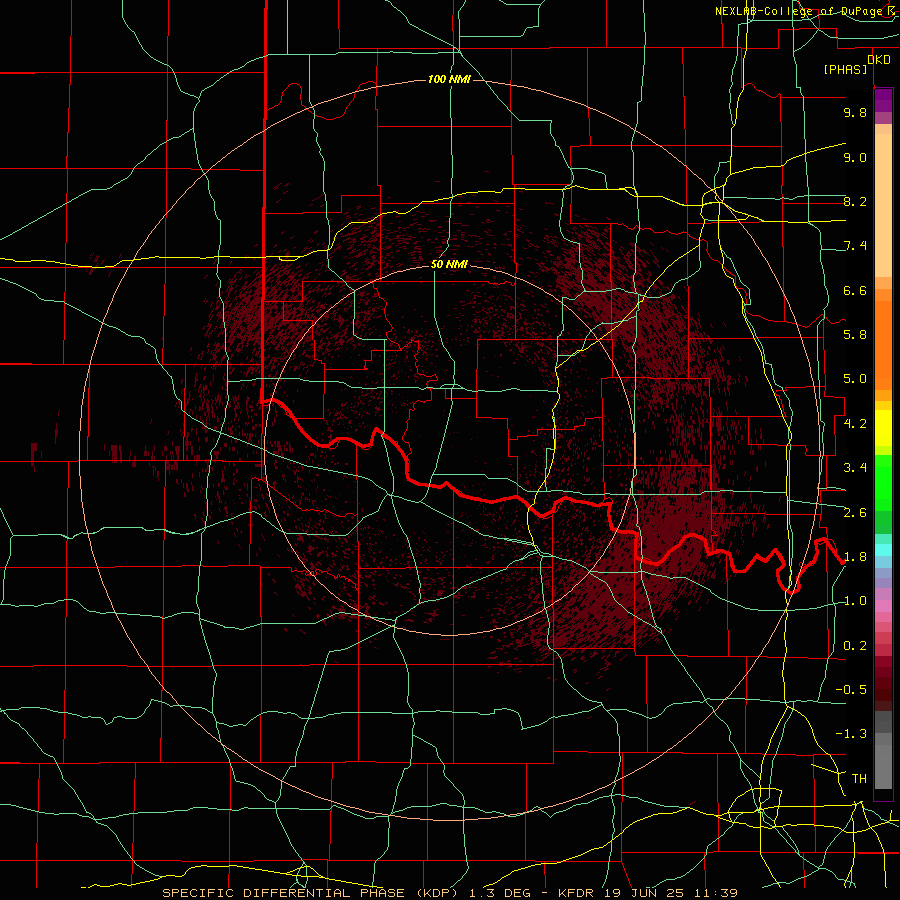Viewport: 900px width, 900px height.
Task: Click the 50 NMI range ring label
Action: pyautogui.click(x=449, y=264)
